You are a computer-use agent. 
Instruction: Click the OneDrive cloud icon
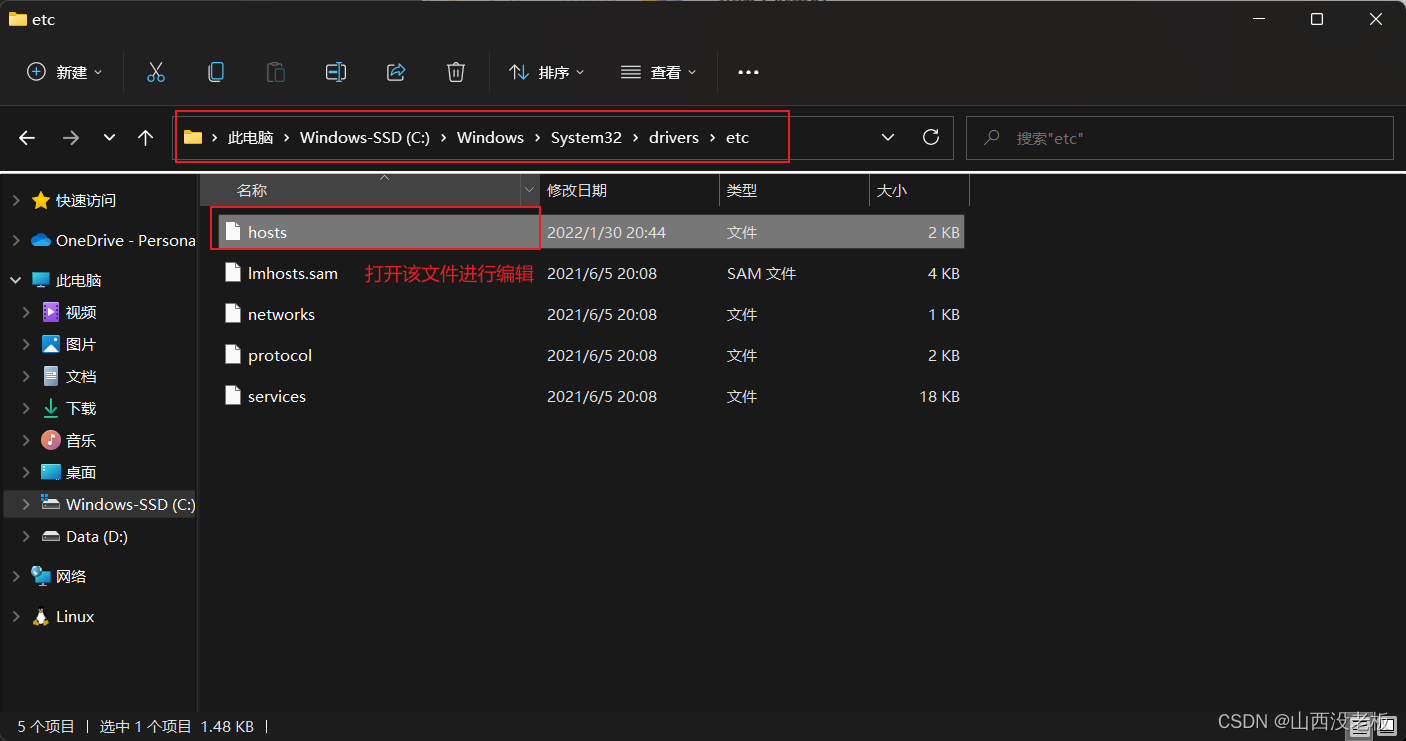click(x=41, y=240)
